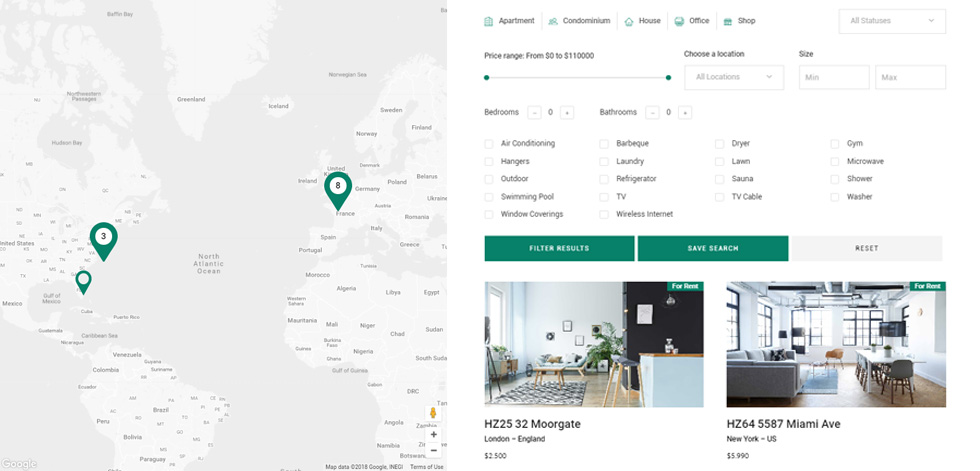Decrease bathrooms count with minus button
The height and width of the screenshot is (471, 980).
pyautogui.click(x=652, y=112)
